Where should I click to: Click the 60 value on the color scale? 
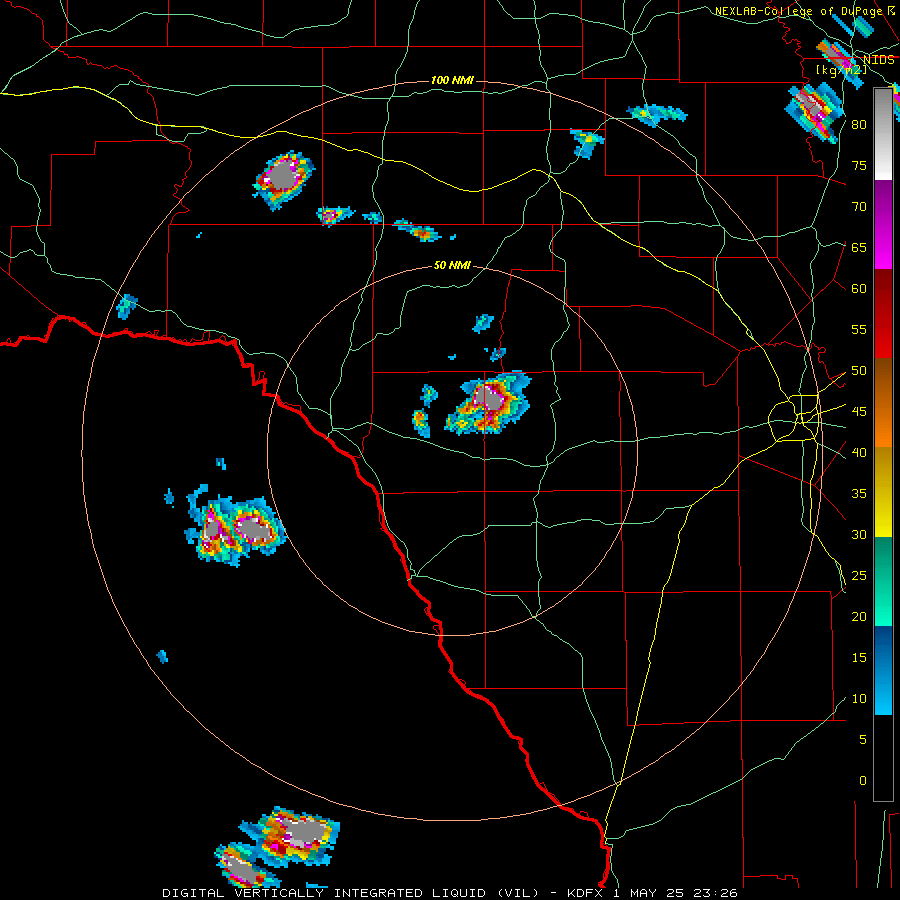click(x=859, y=289)
